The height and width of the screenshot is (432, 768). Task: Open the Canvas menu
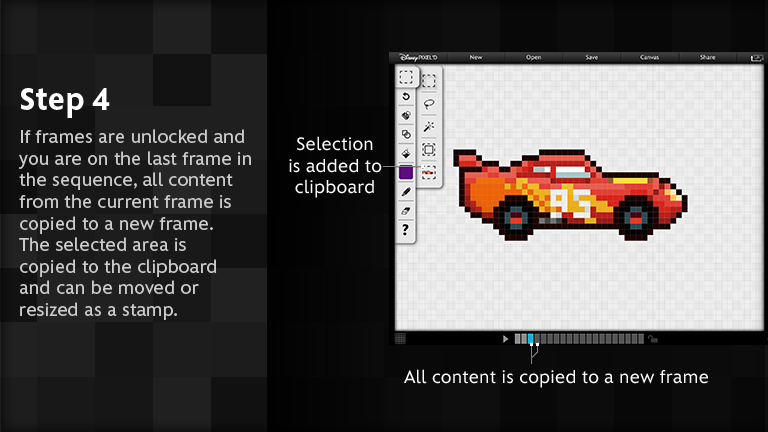[x=649, y=57]
